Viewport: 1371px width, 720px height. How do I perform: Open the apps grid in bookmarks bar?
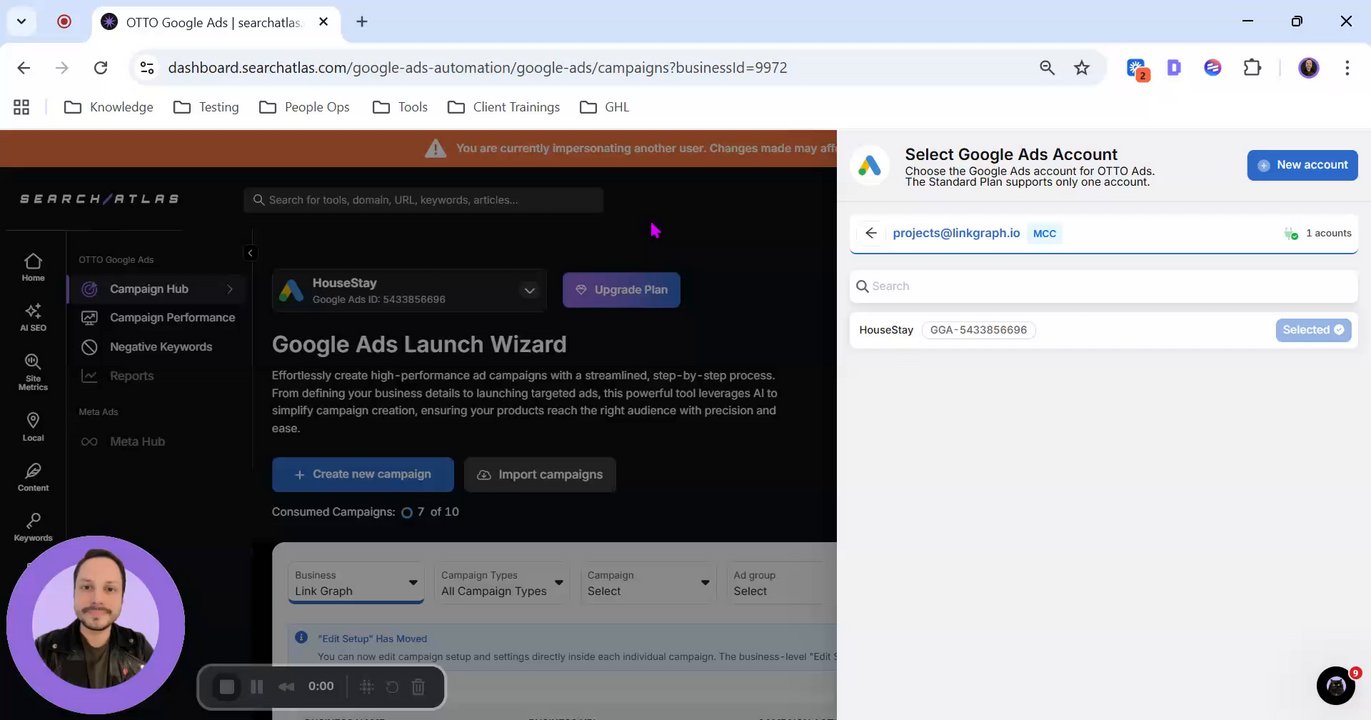(21, 107)
